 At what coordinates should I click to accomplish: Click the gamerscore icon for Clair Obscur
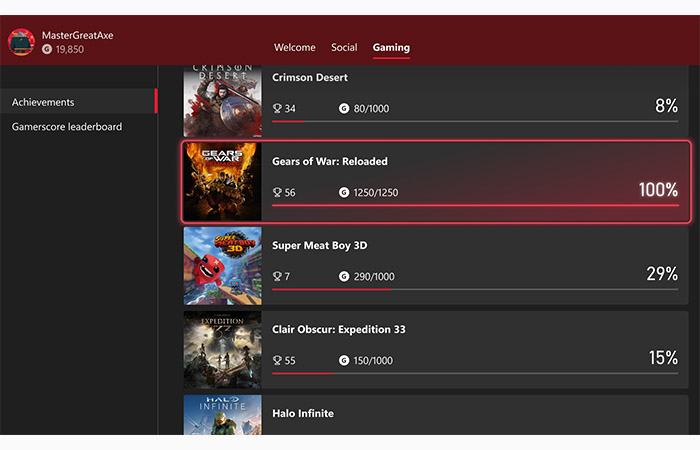click(344, 360)
